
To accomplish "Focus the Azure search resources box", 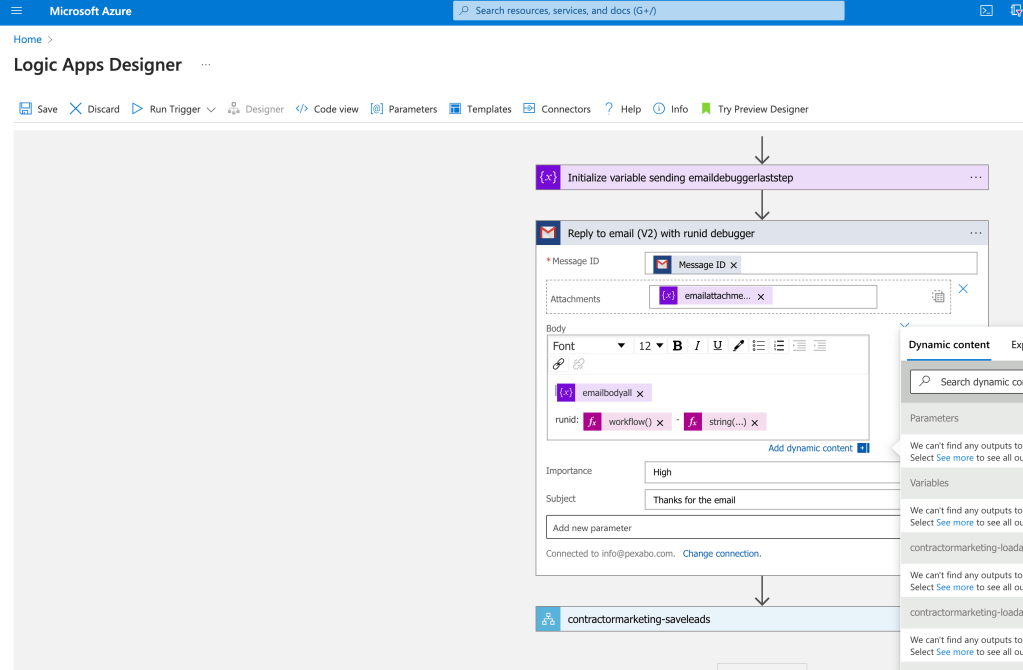I will pos(649,10).
